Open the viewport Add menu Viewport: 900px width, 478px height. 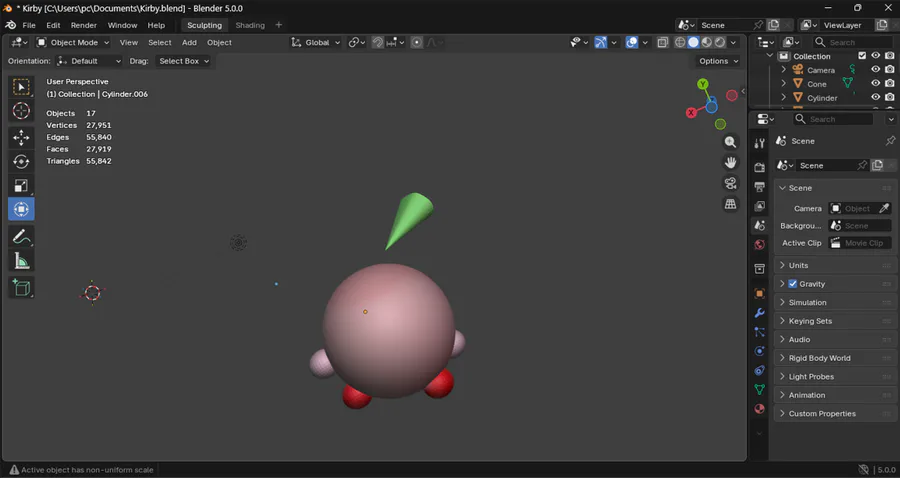coord(189,42)
